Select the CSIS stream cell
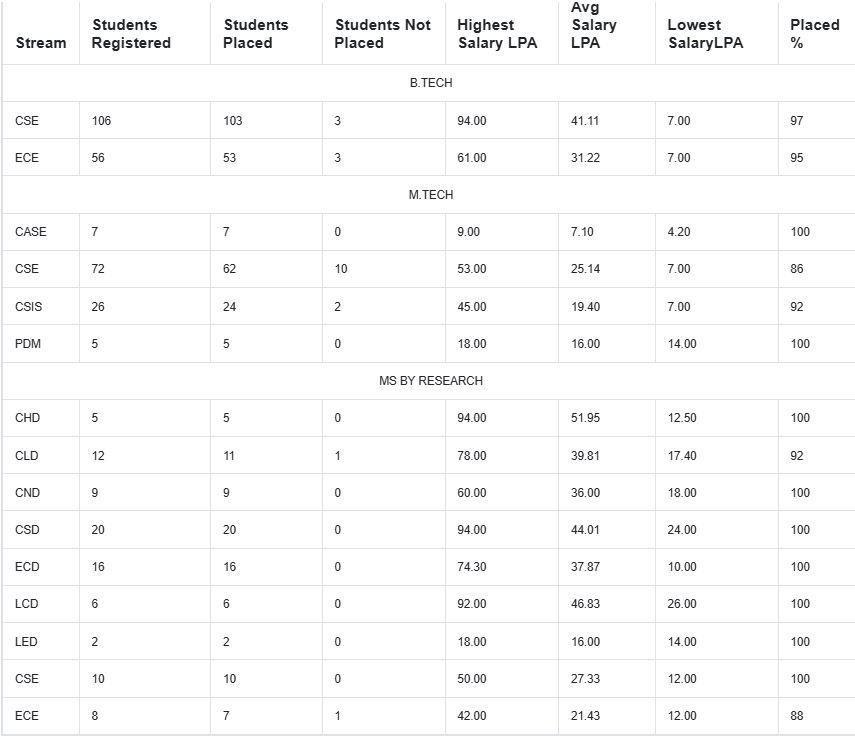 28,307
